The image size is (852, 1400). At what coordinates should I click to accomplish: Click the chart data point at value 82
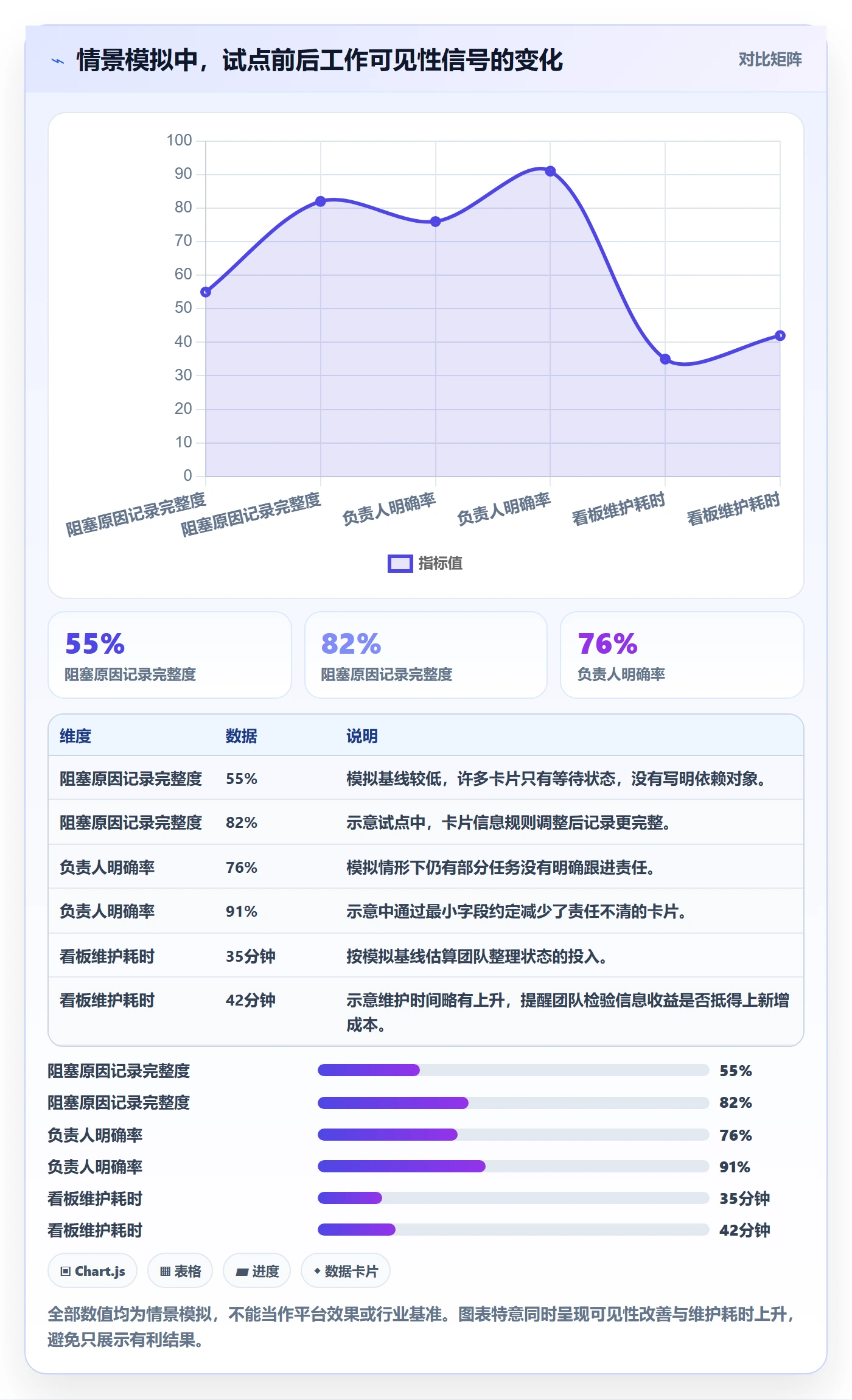coord(321,201)
